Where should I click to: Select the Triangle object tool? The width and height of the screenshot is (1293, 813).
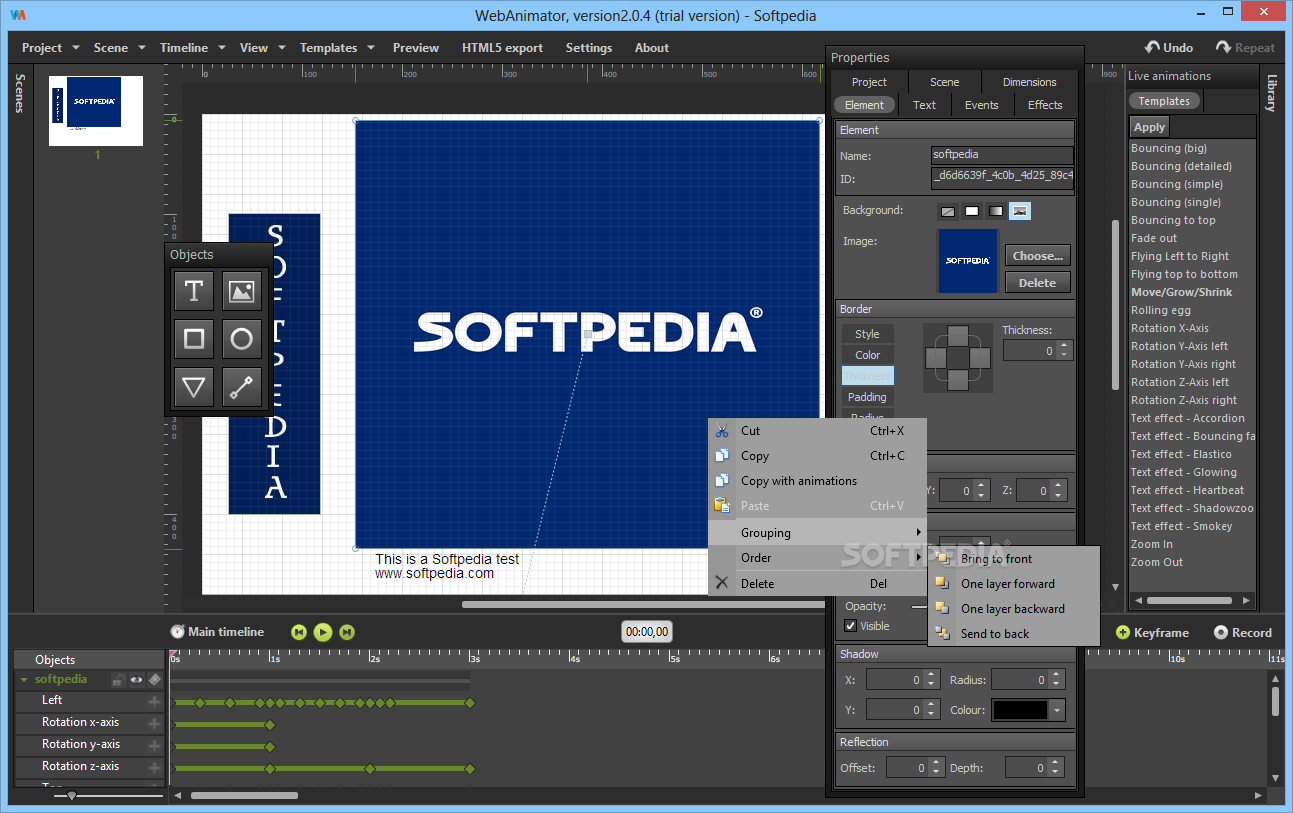coord(194,387)
